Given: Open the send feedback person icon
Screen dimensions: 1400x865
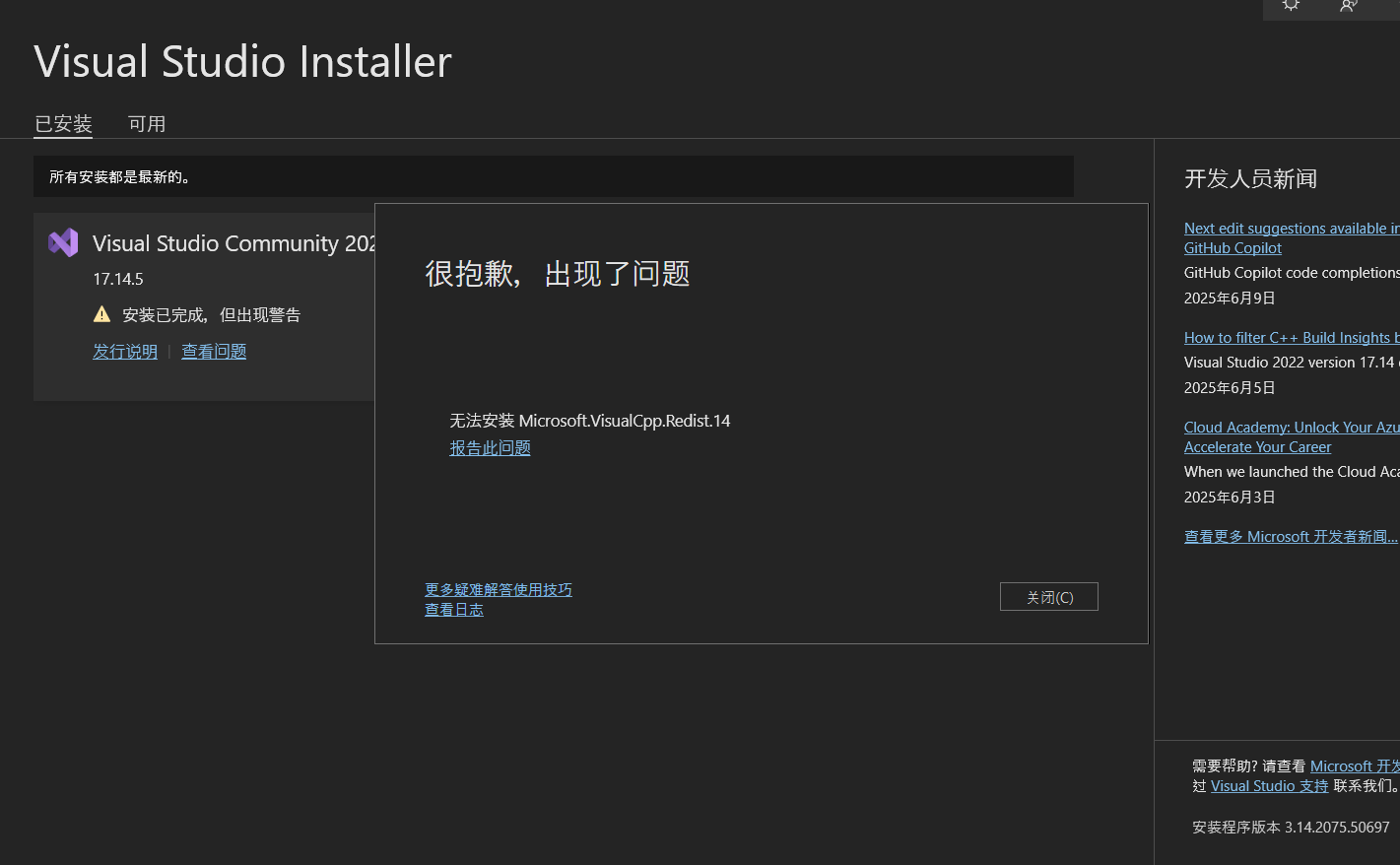Looking at the screenshot, I should [x=1349, y=5].
